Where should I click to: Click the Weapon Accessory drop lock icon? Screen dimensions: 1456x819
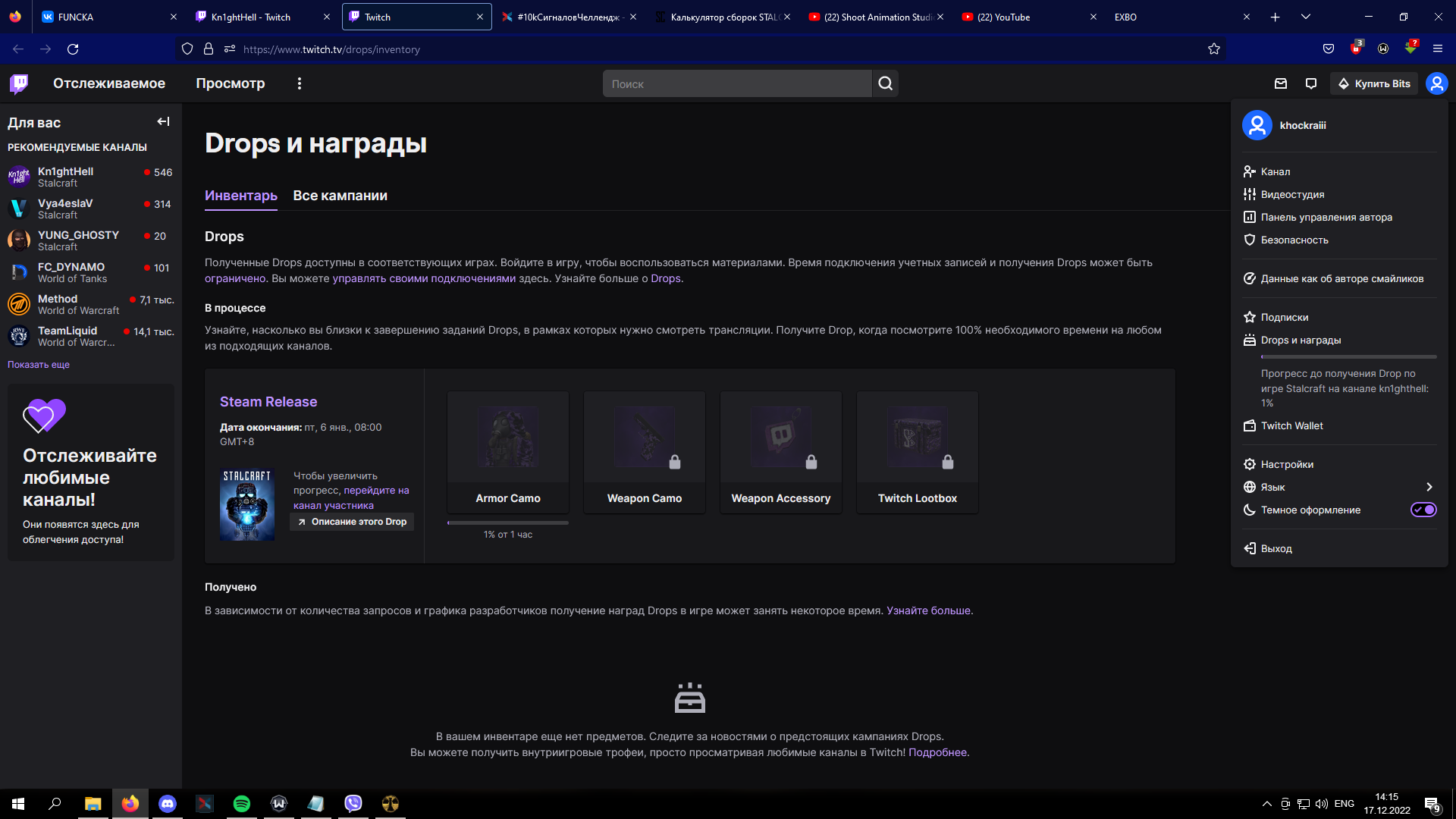pyautogui.click(x=811, y=462)
